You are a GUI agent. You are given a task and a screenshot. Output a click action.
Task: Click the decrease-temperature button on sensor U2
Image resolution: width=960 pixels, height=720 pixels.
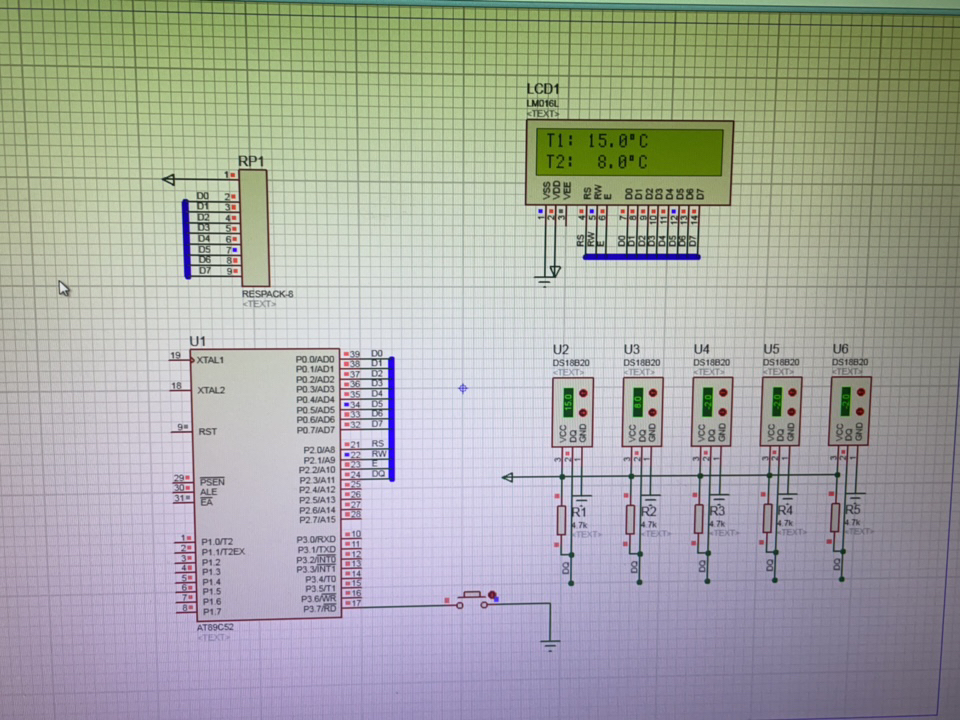pos(583,413)
